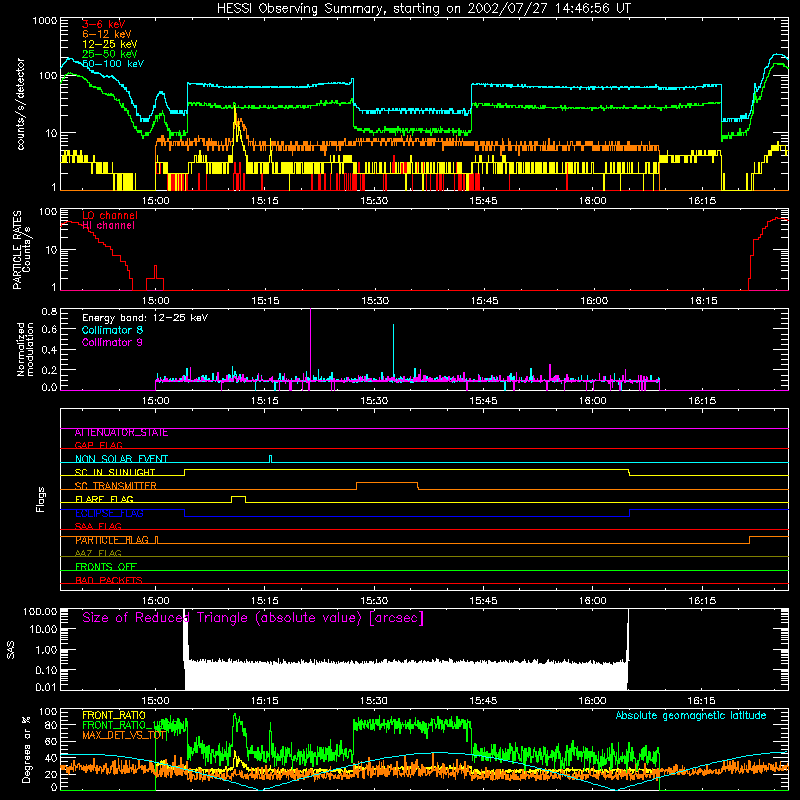Click the yellow FRONT_RATIO legend entry
The width and height of the screenshot is (800, 800).
pyautogui.click(x=114, y=715)
